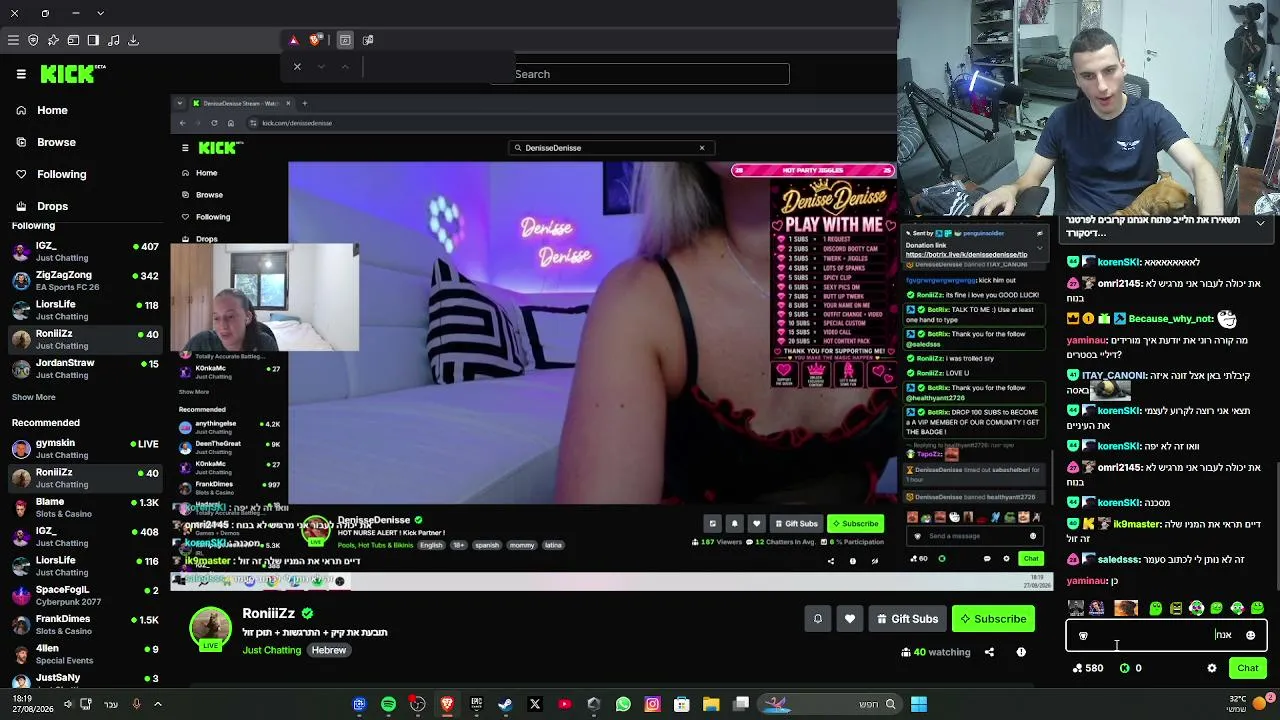Open JordanStraw channel in sidebar
Image resolution: width=1280 pixels, height=720 pixels.
84,369
